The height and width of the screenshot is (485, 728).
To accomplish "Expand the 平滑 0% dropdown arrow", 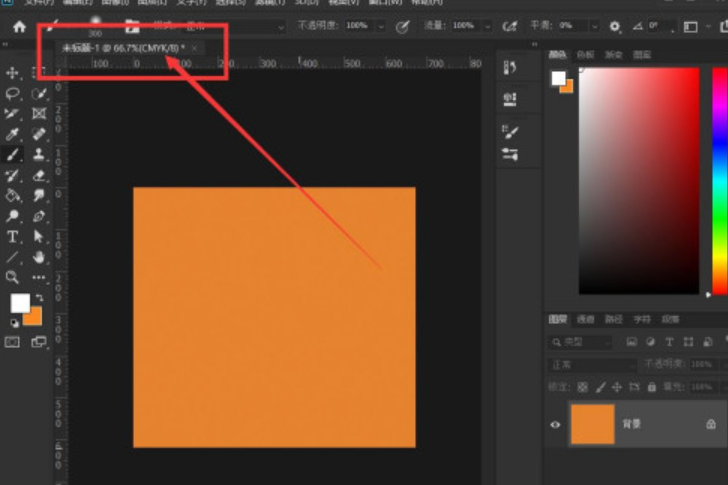I will pyautogui.click(x=594, y=26).
